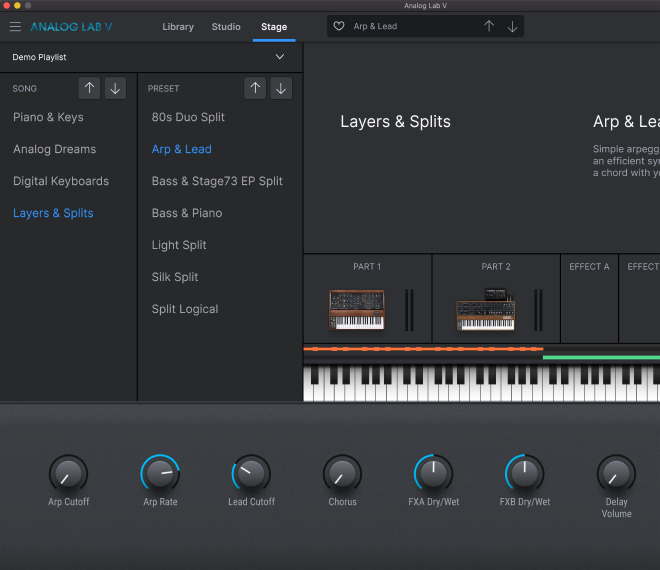Viewport: 660px width, 570px height.
Task: Open the Part 1 synthesizer thumbnail
Action: (x=357, y=309)
